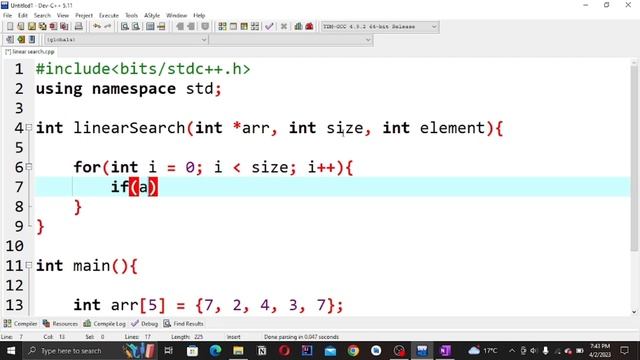
Task: Collapse the main function fold at line 11
Action: click(x=29, y=265)
